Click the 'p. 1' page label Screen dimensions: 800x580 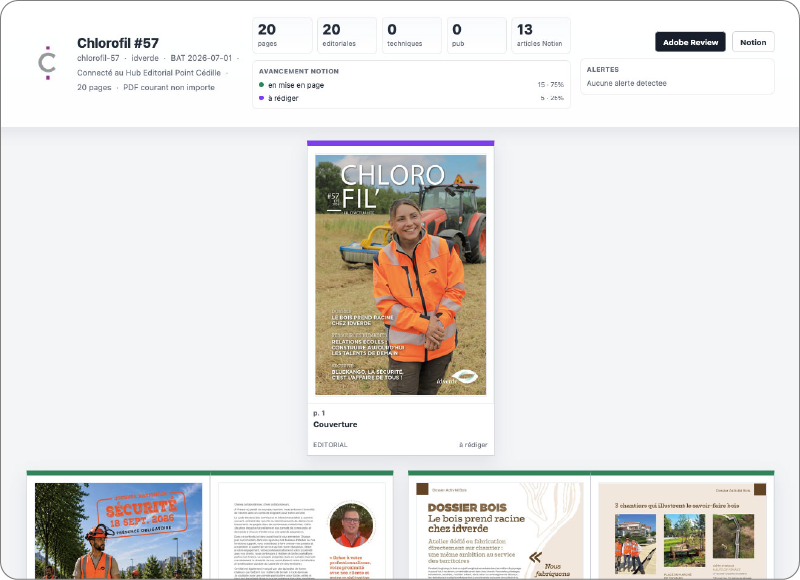pyautogui.click(x=319, y=413)
